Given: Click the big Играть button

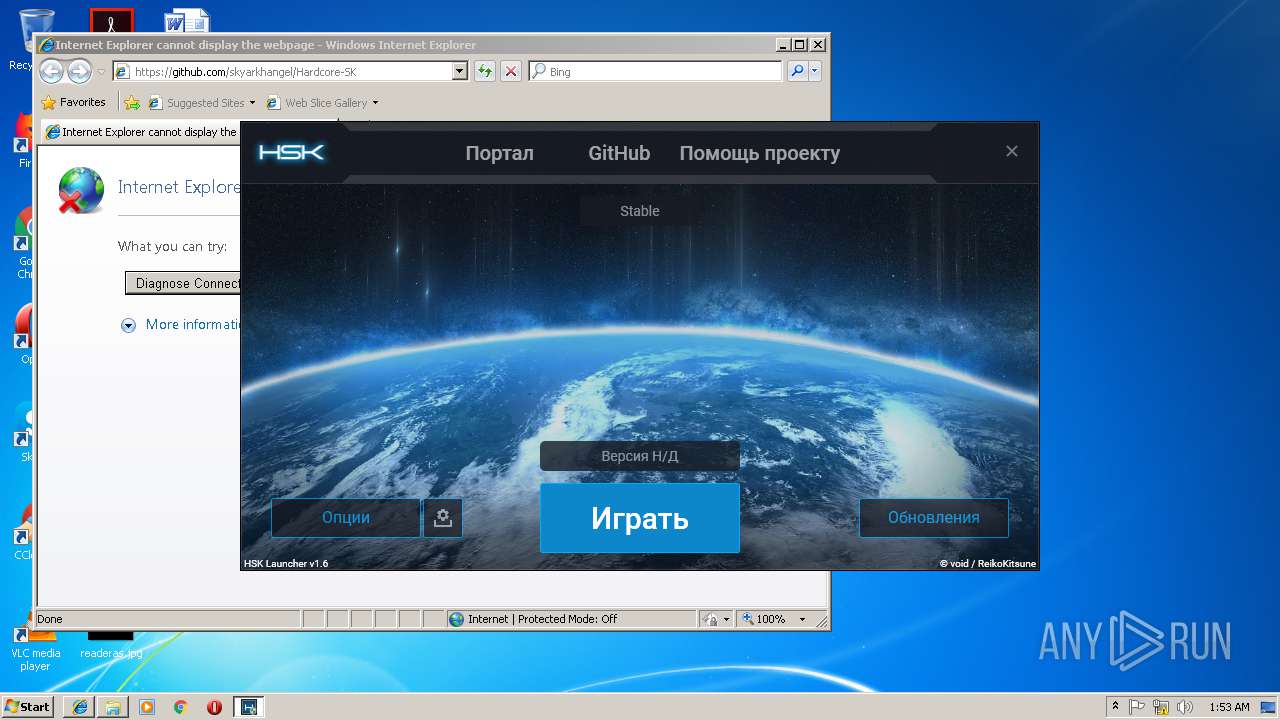Looking at the screenshot, I should (x=640, y=518).
